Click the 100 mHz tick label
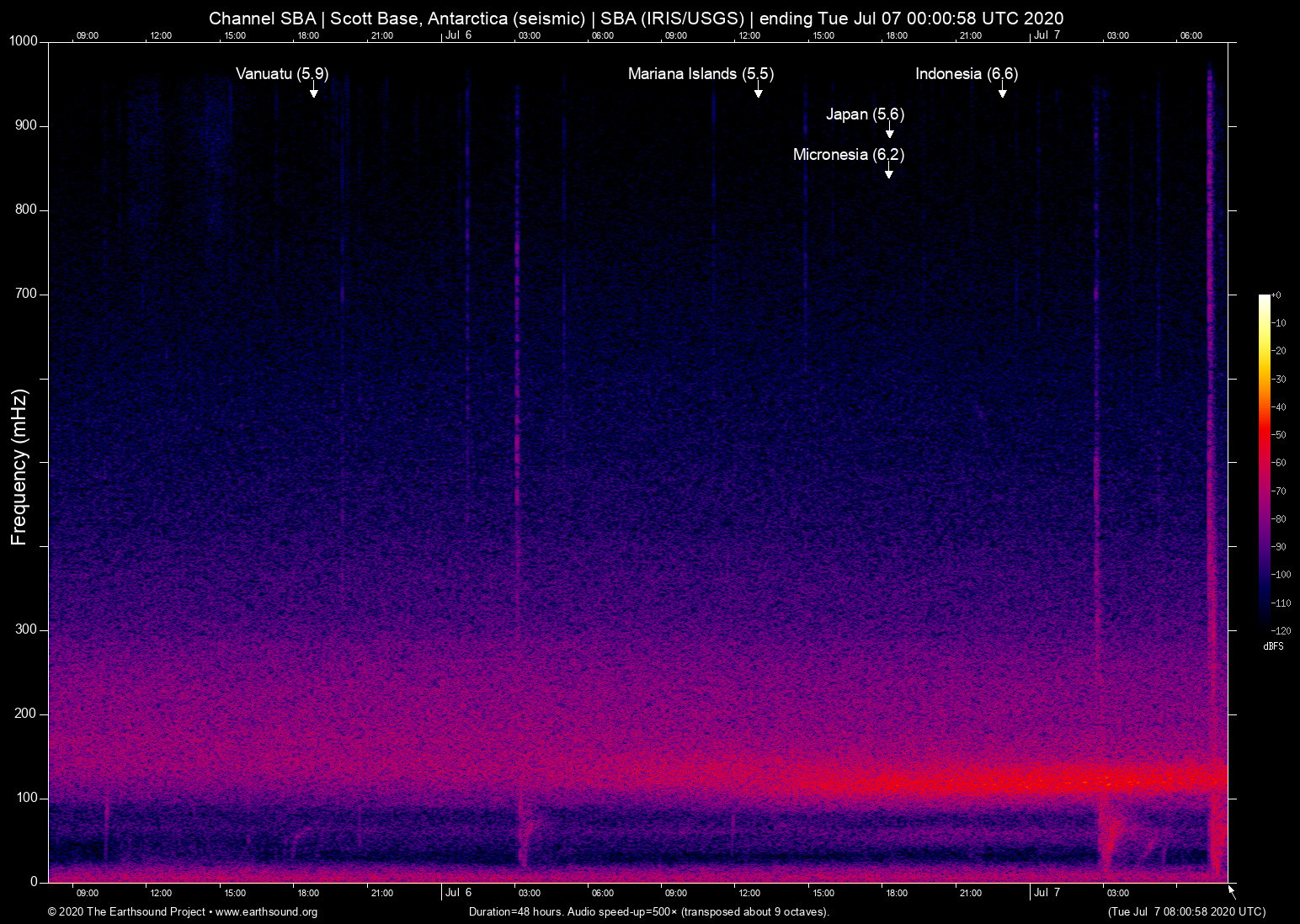 (28, 798)
